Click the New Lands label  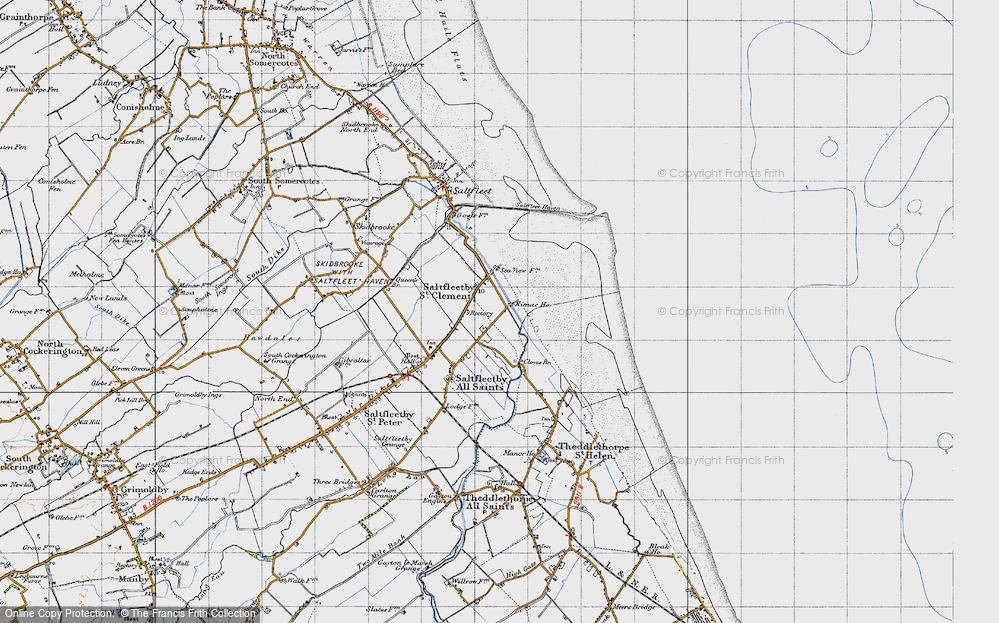108,298
